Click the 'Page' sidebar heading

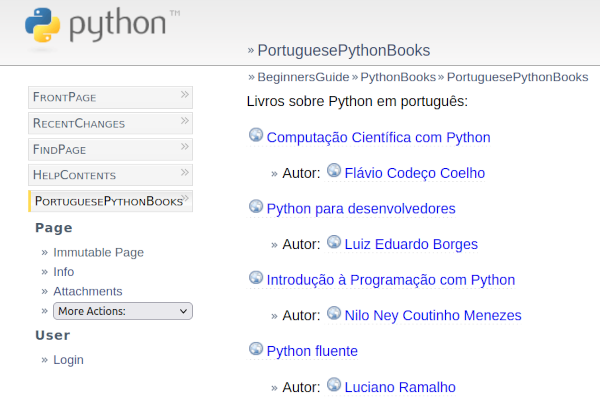(54, 228)
